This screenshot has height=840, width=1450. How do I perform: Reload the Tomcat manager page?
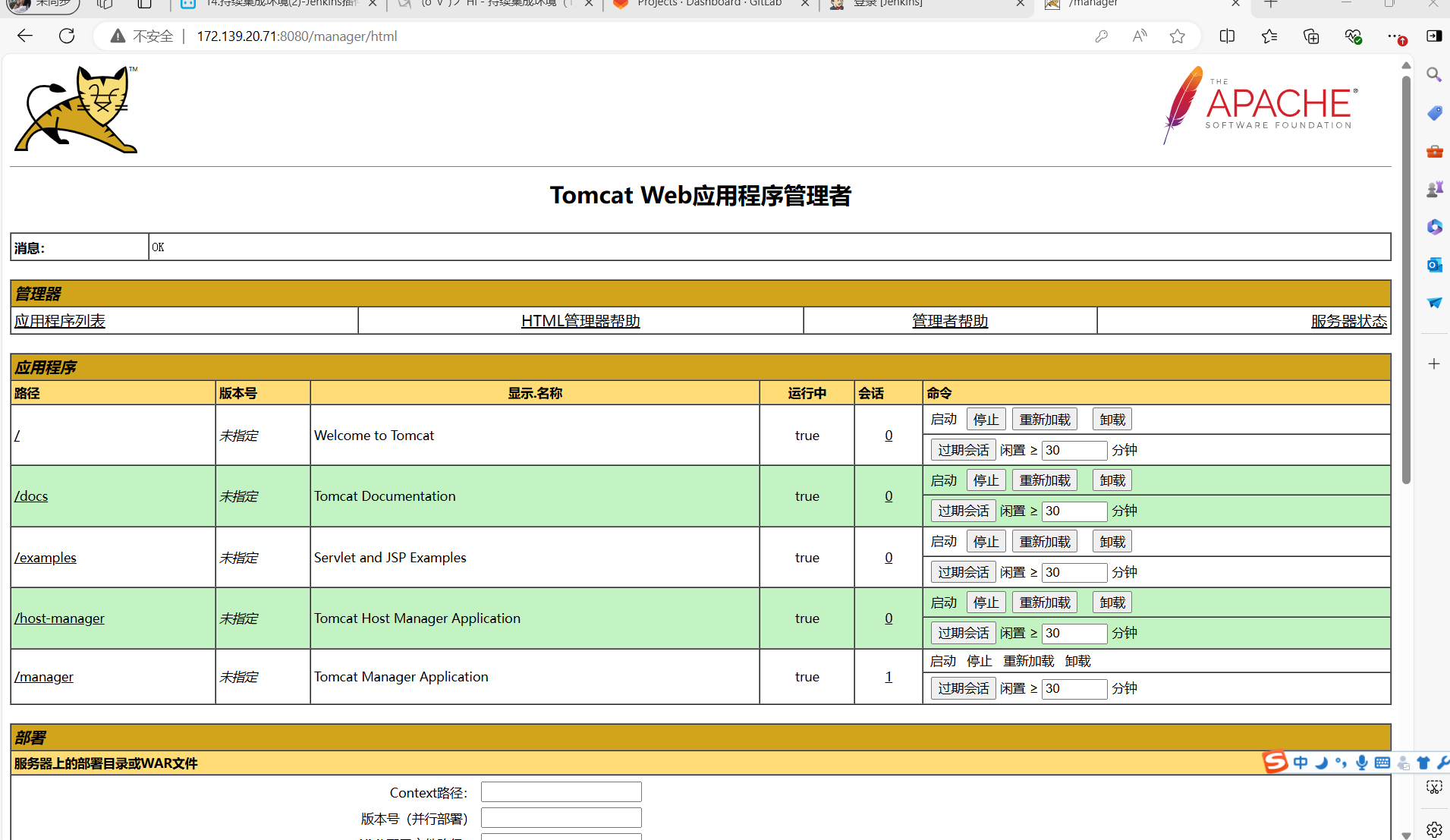67,36
